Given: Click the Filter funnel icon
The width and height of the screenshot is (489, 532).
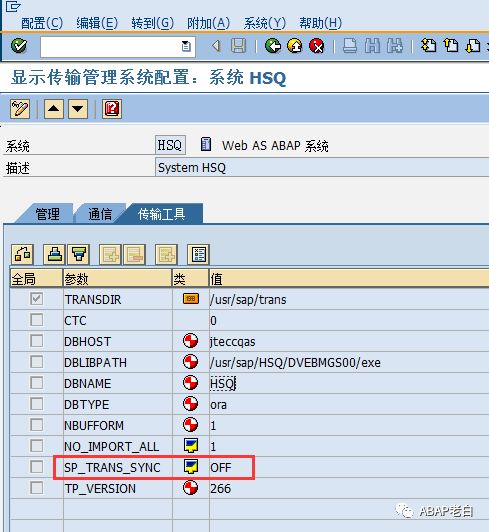Looking at the screenshot, I should point(79,254).
